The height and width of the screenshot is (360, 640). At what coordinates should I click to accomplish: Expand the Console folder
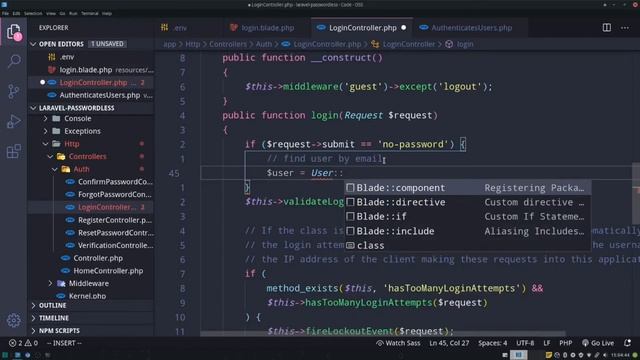78,118
